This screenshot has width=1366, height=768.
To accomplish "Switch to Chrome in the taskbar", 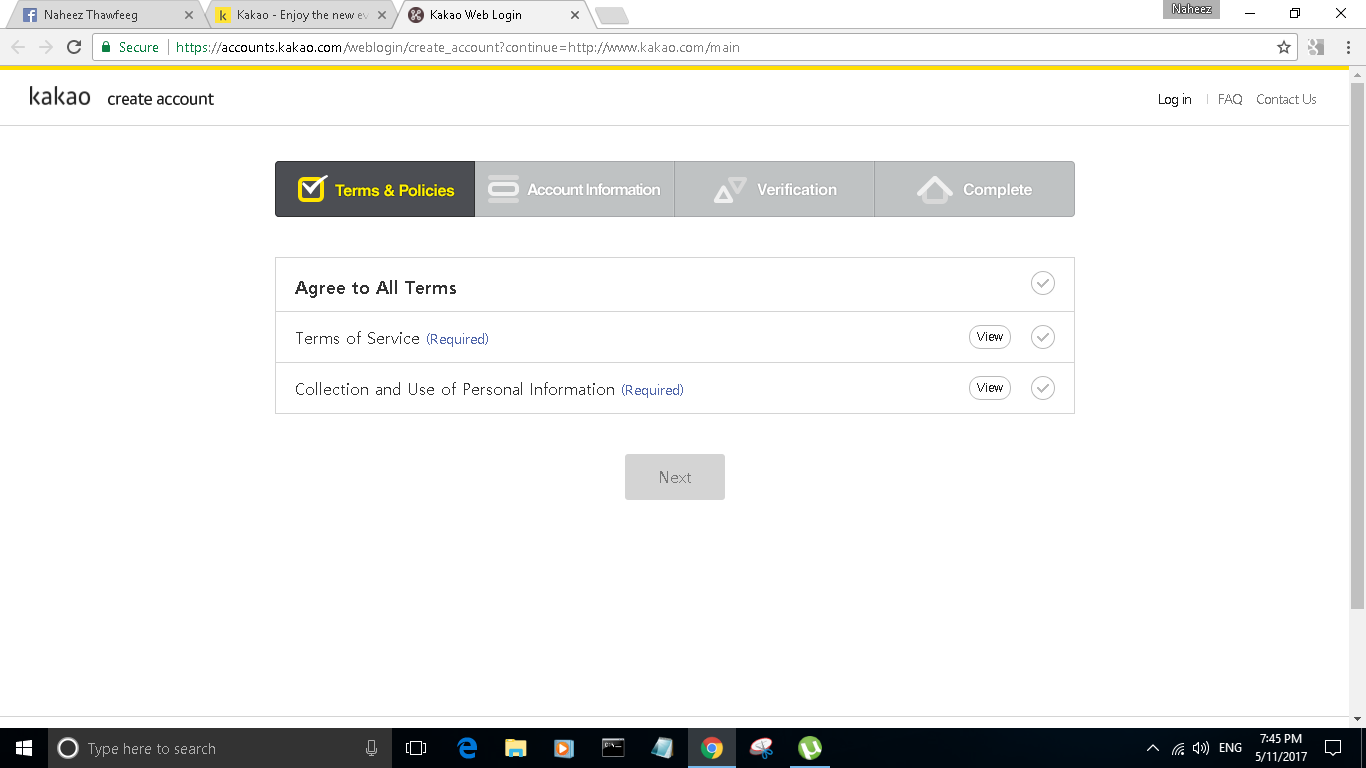I will [711, 748].
